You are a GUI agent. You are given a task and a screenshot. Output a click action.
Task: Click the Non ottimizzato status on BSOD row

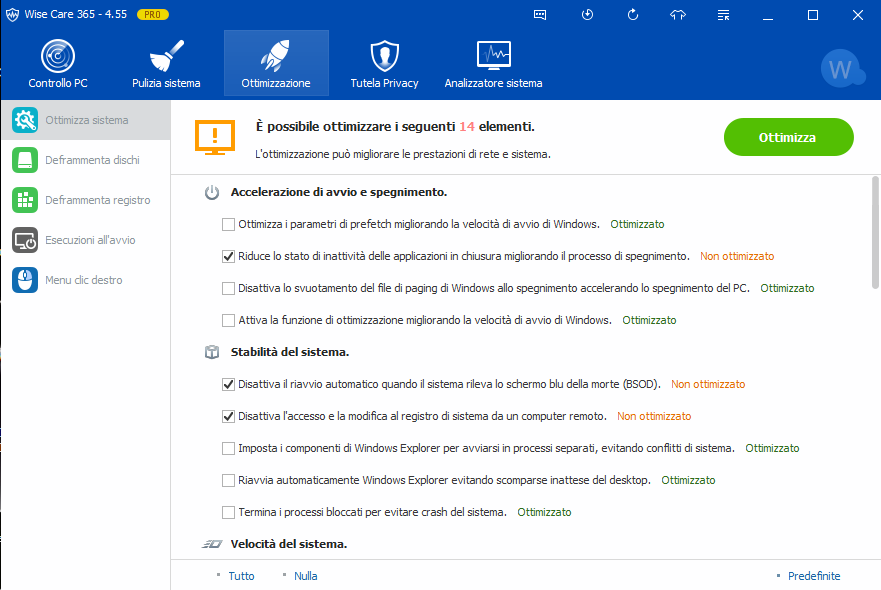[708, 384]
